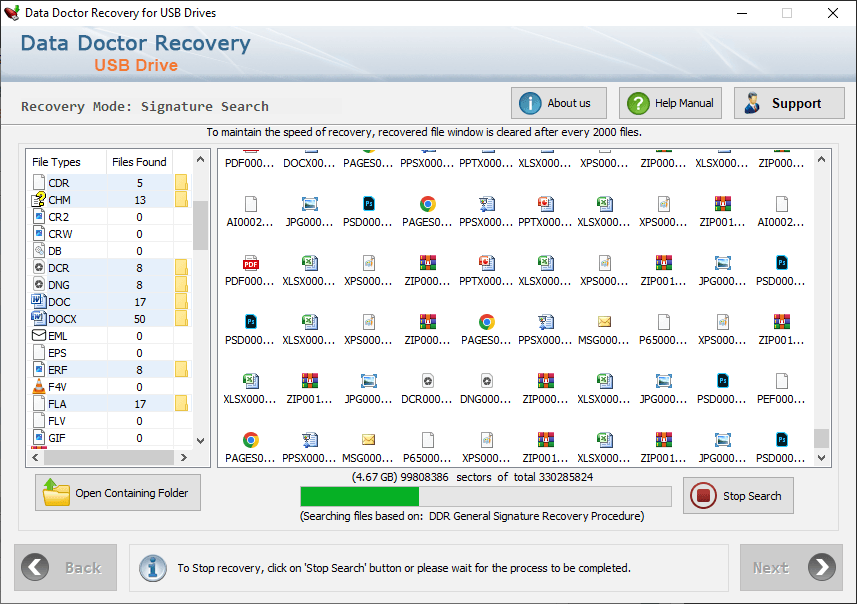The height and width of the screenshot is (604, 857).
Task: Proceed with the Next button
Action: [791, 567]
